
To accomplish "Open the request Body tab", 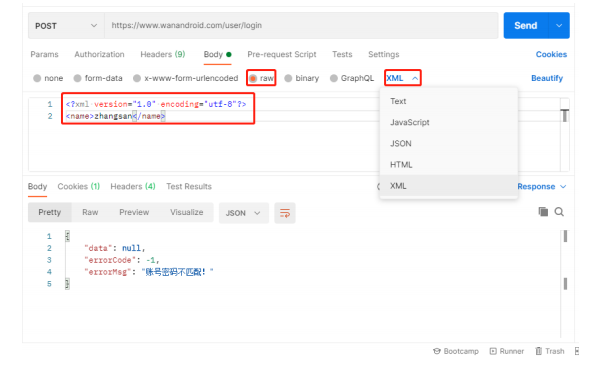I will [x=217, y=54].
